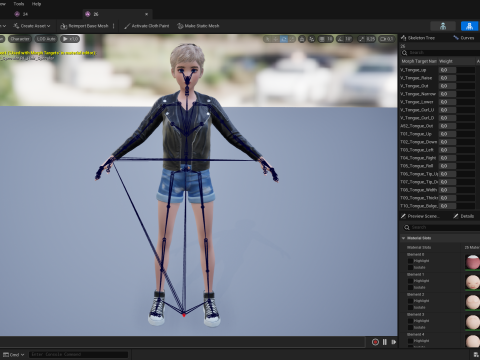Collapse the Material Slots section
The image size is (480, 360).
coord(403,238)
